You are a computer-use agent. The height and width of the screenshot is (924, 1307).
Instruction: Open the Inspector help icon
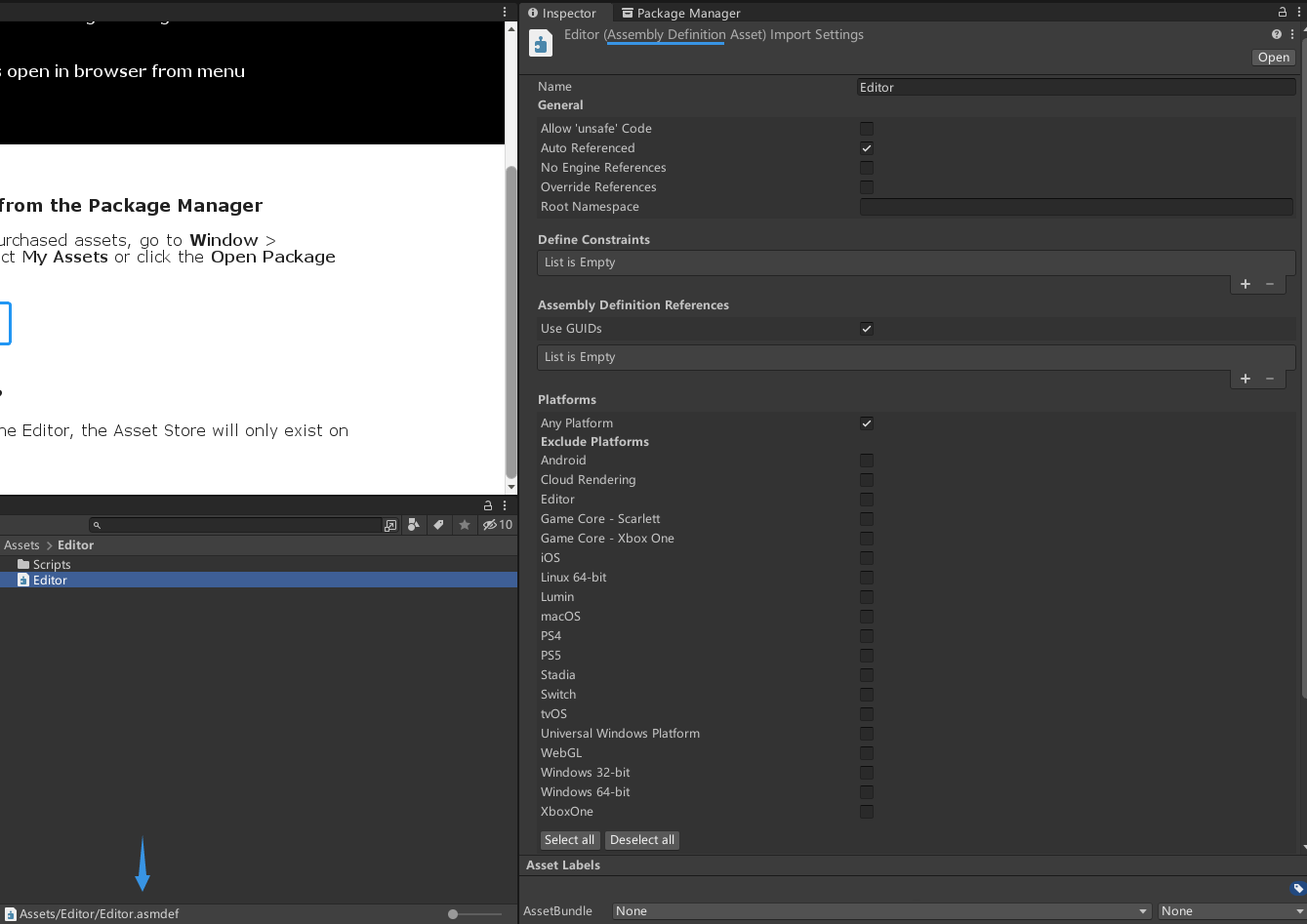[x=1276, y=34]
